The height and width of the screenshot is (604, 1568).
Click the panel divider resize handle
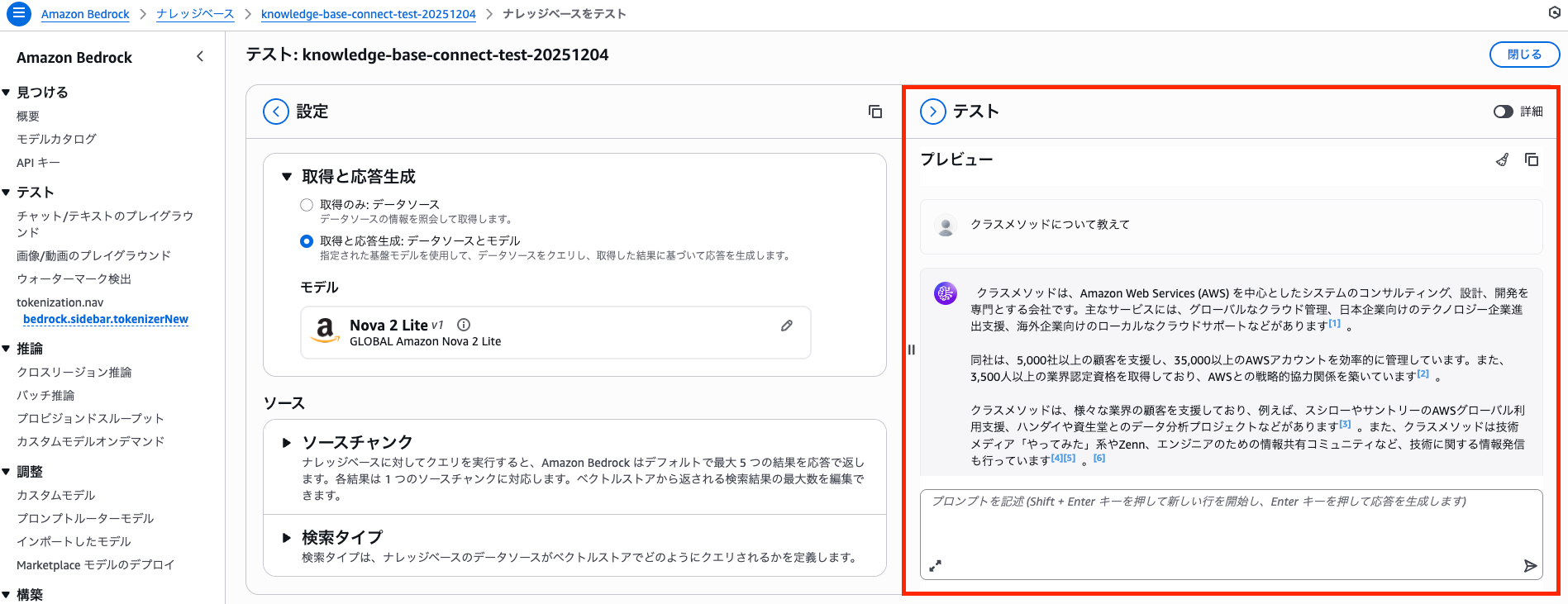[911, 350]
